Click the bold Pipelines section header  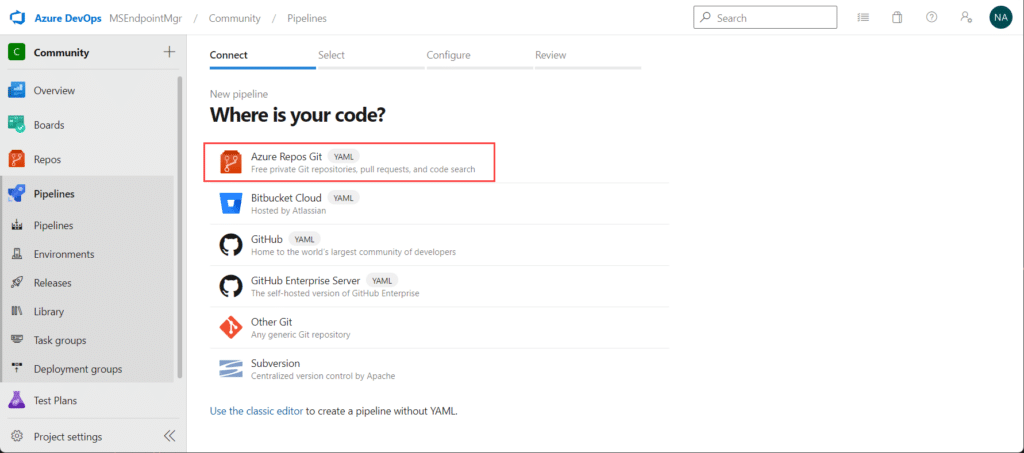54,194
